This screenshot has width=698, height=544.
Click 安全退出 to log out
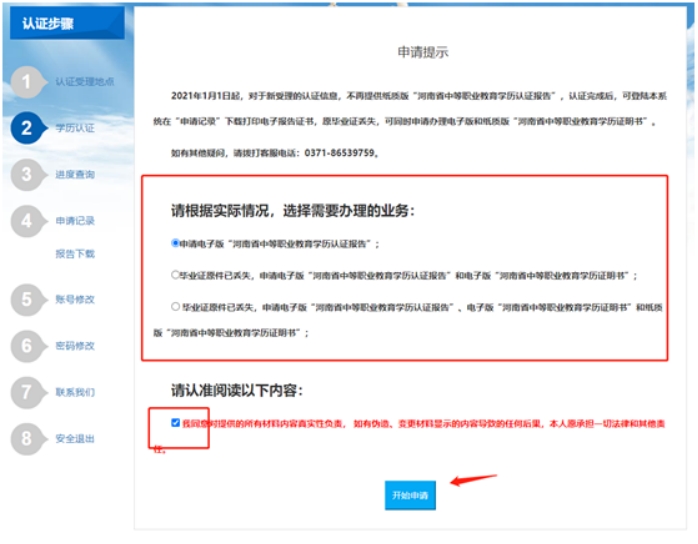75,439
